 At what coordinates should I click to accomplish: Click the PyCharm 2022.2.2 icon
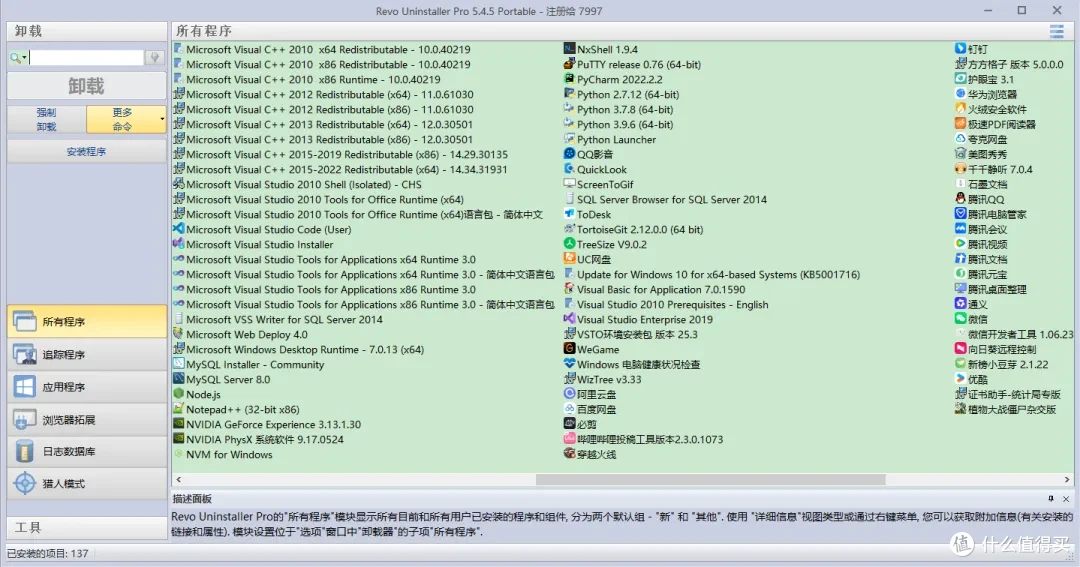(x=569, y=79)
